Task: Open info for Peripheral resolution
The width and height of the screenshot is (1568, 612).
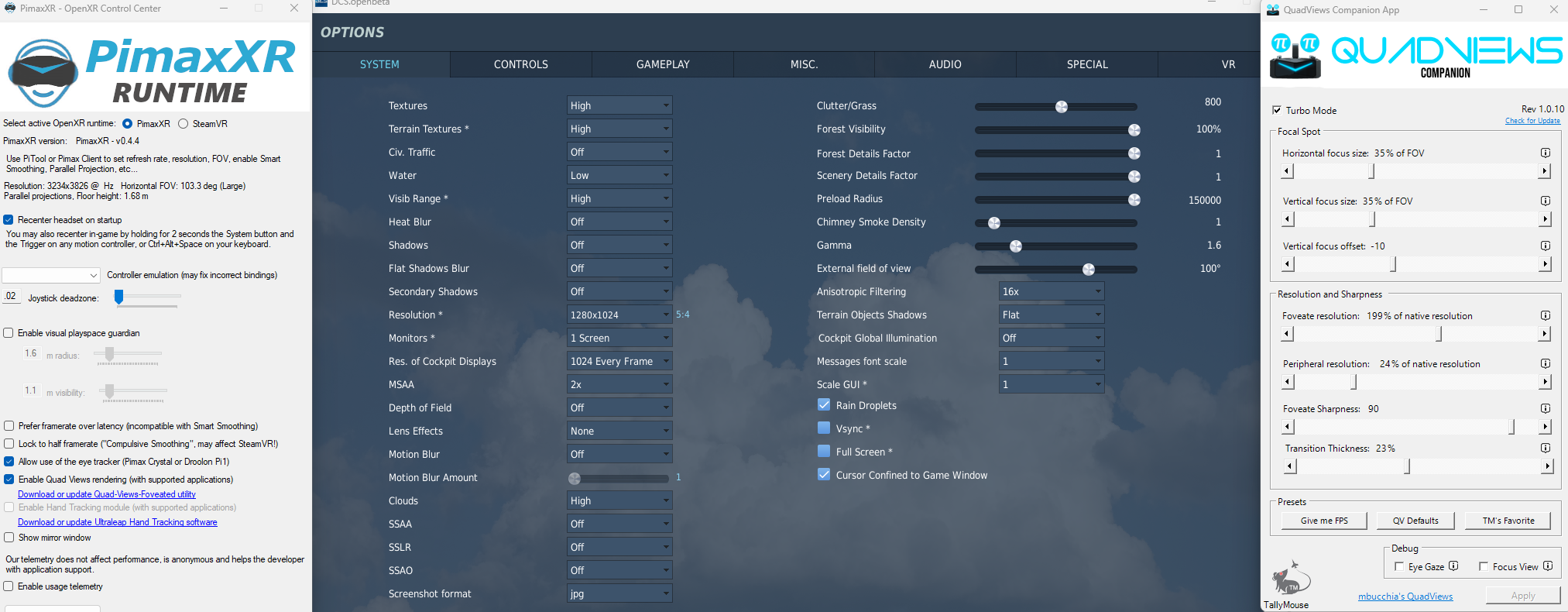Action: pyautogui.click(x=1545, y=363)
